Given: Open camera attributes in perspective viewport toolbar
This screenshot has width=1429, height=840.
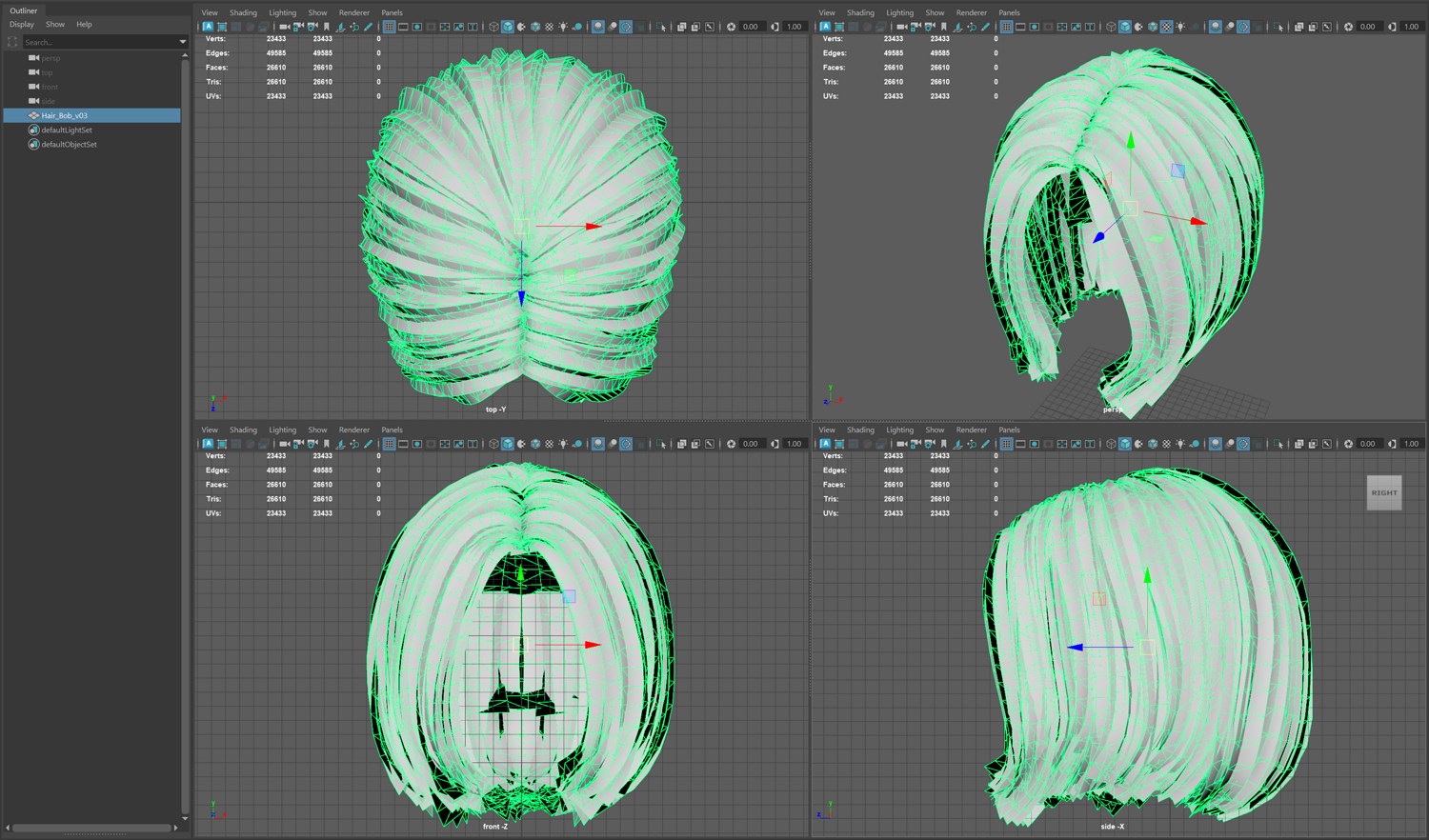Looking at the screenshot, I should click(x=930, y=27).
